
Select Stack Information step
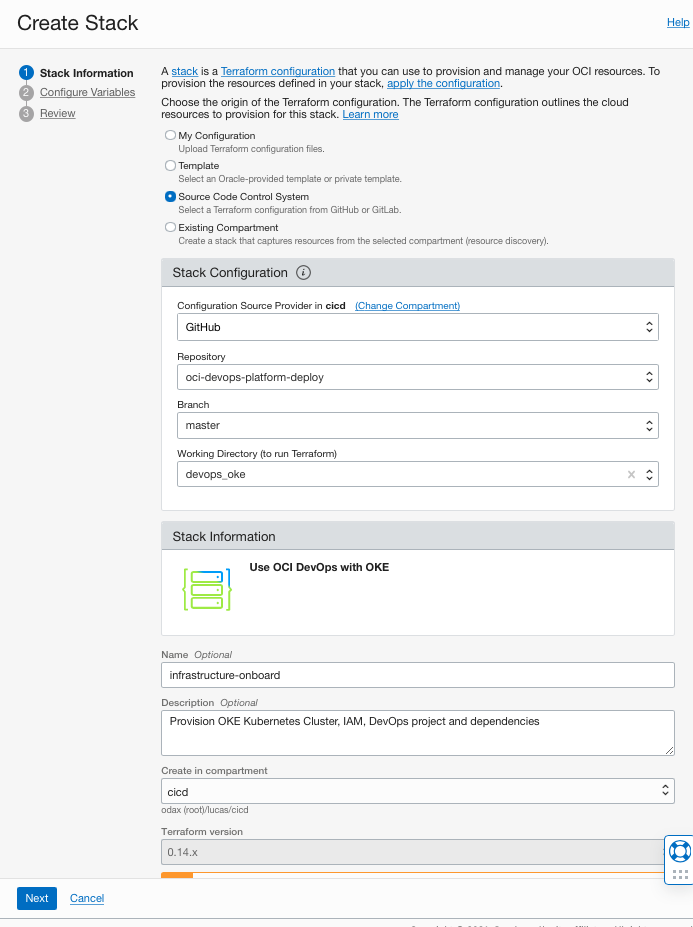click(x=86, y=73)
